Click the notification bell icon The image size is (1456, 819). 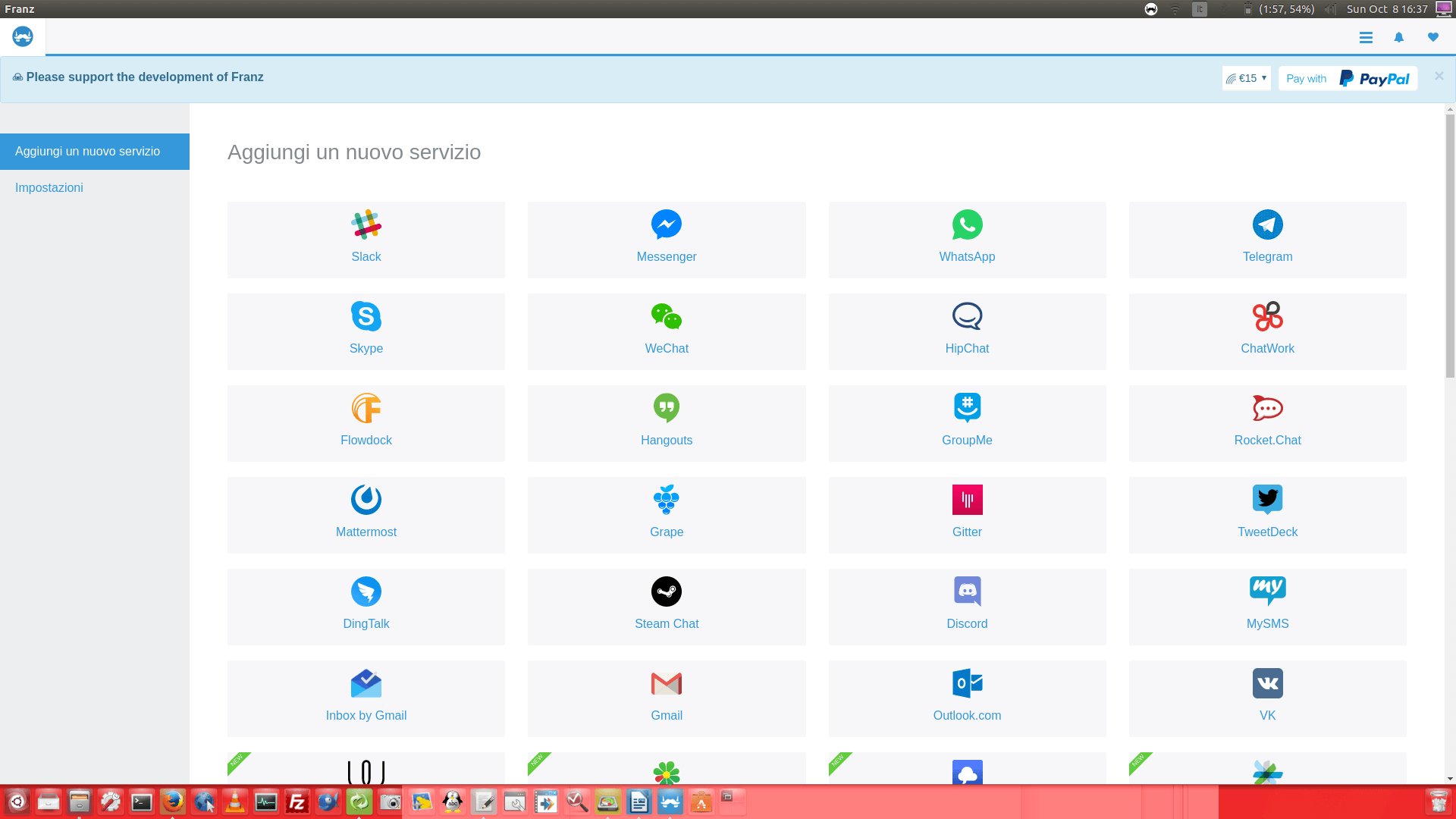[x=1399, y=37]
